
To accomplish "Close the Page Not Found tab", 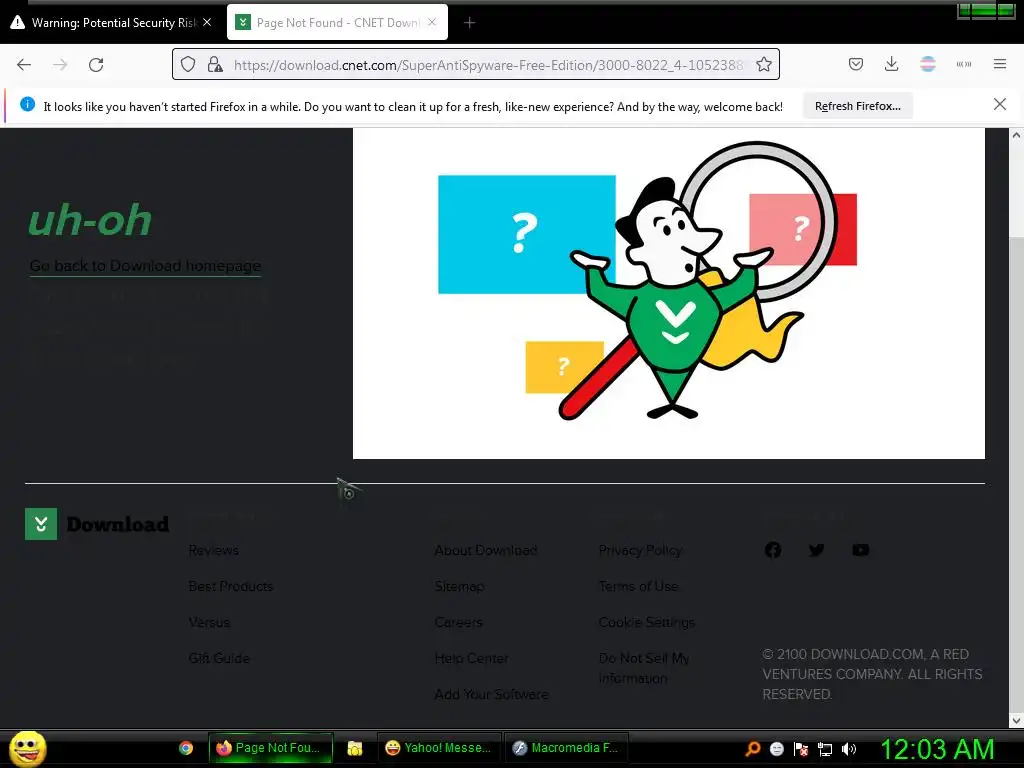I will coord(432,22).
